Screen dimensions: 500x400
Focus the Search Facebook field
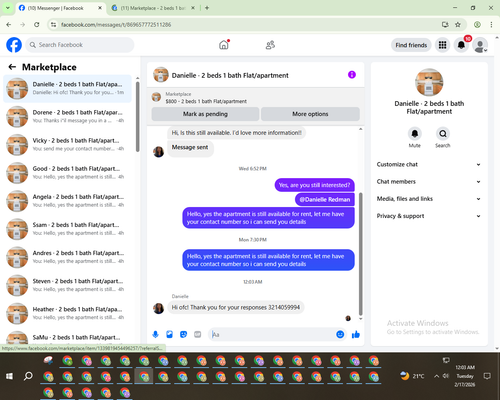pyautogui.click(x=80, y=45)
